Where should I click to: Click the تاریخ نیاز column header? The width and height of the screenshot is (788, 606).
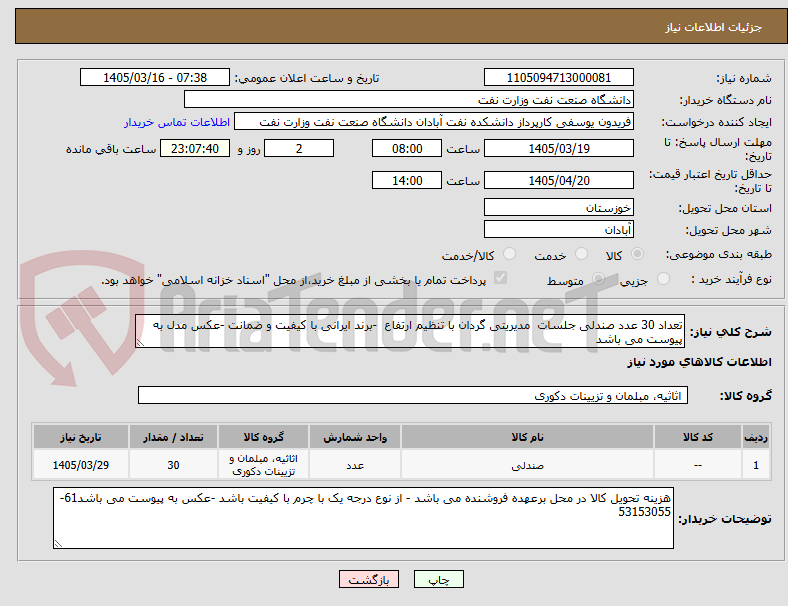(81, 437)
